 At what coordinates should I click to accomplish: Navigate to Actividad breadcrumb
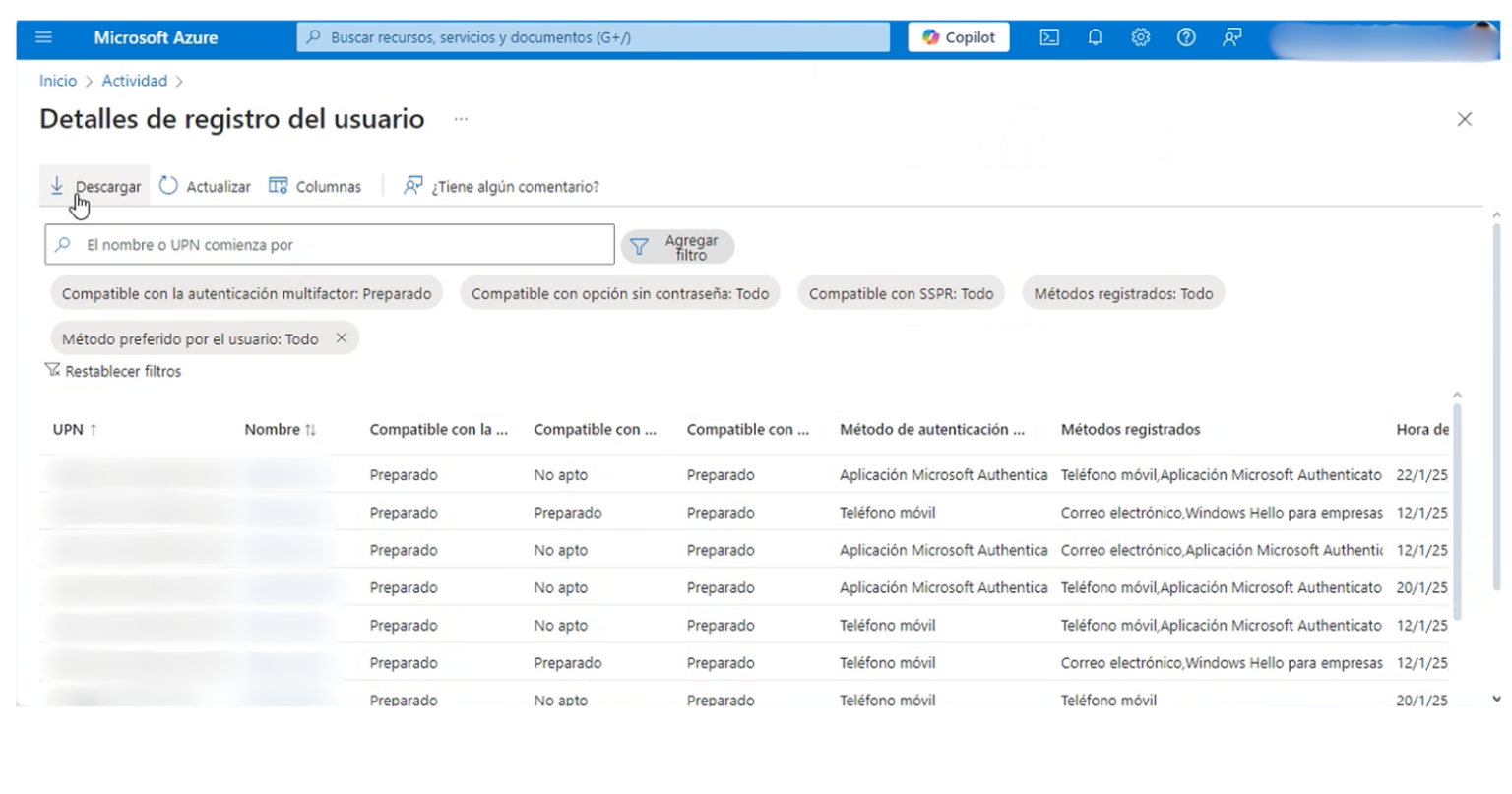click(x=134, y=81)
